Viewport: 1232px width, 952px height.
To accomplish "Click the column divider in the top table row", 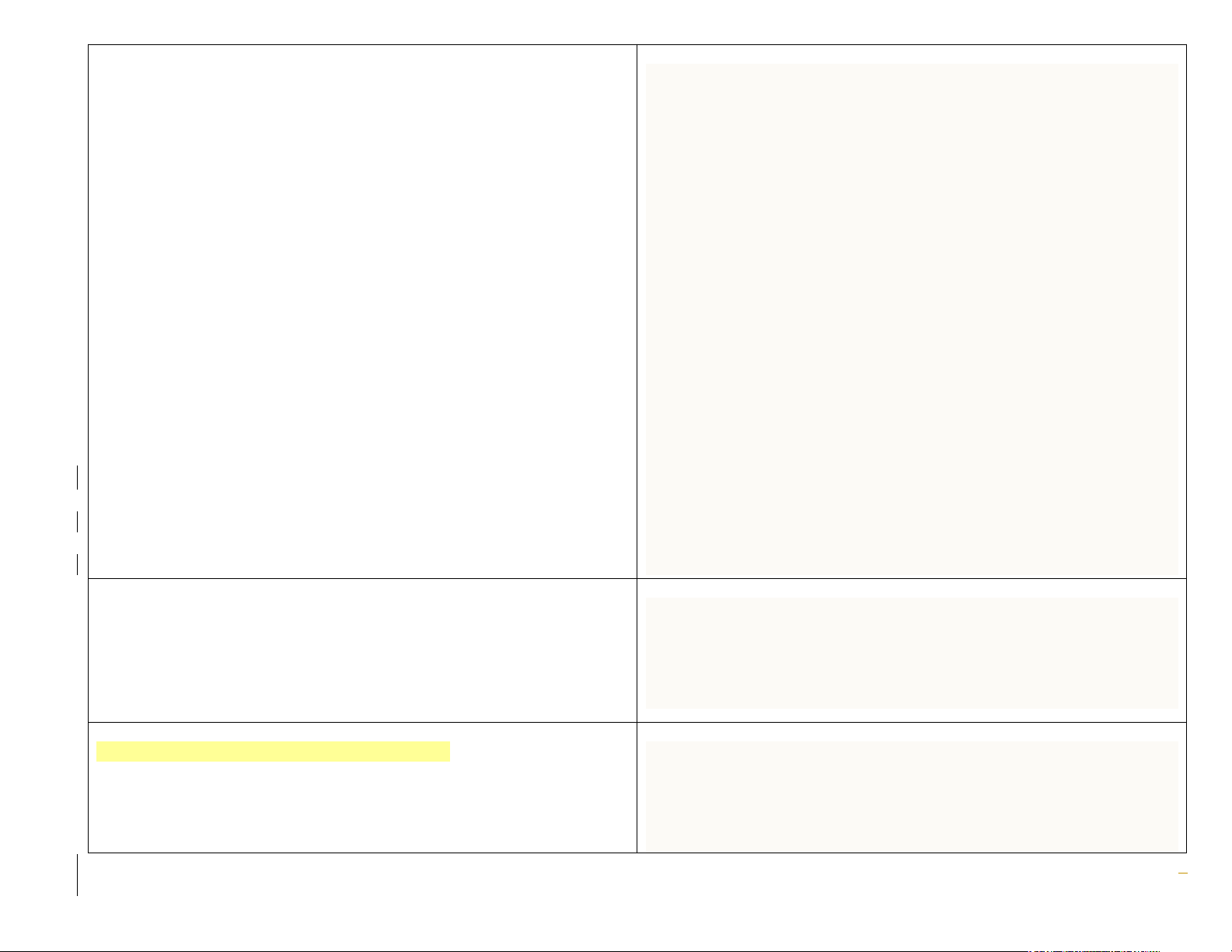I will [x=637, y=311].
